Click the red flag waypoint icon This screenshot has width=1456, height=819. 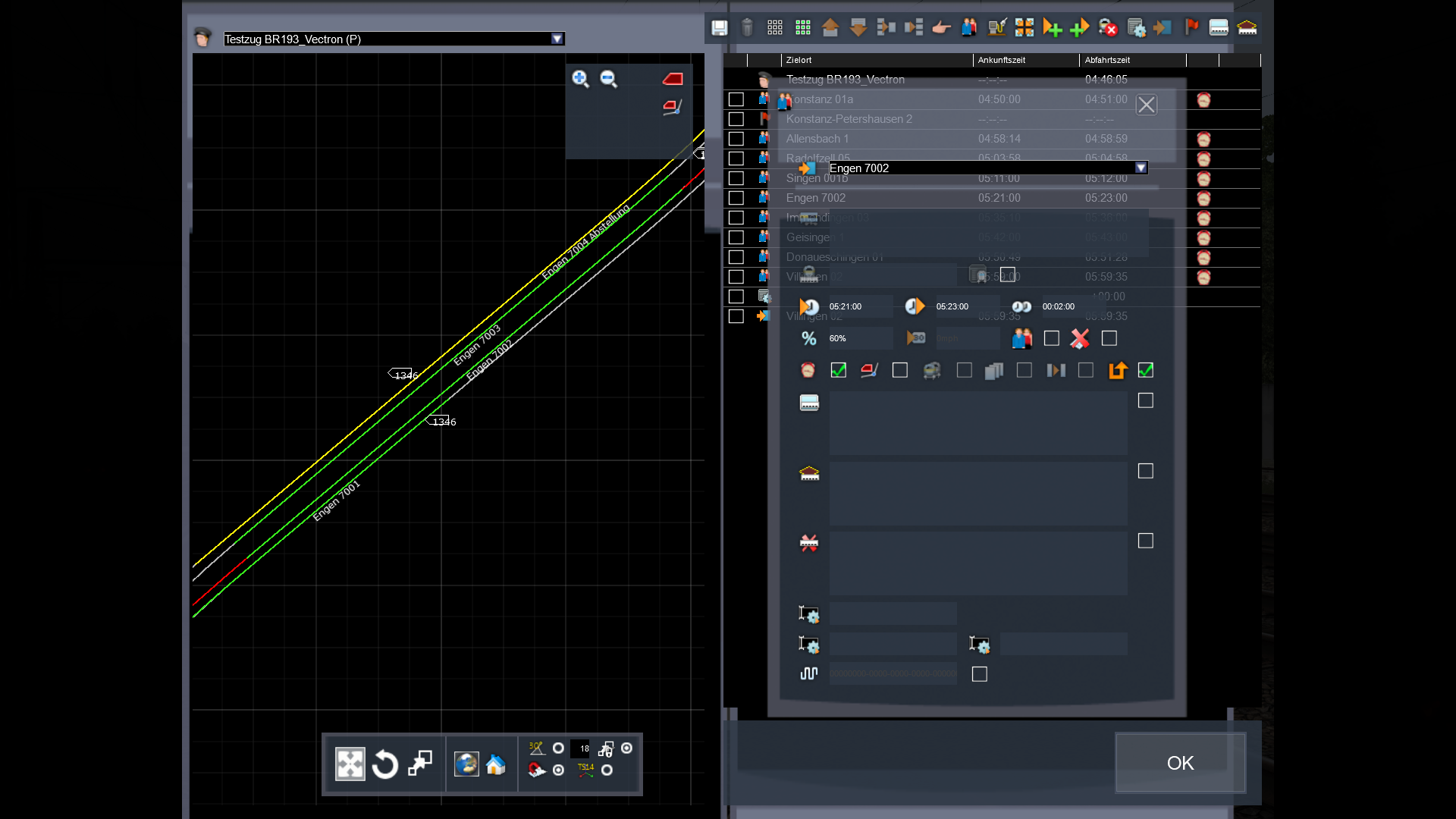(x=1191, y=28)
